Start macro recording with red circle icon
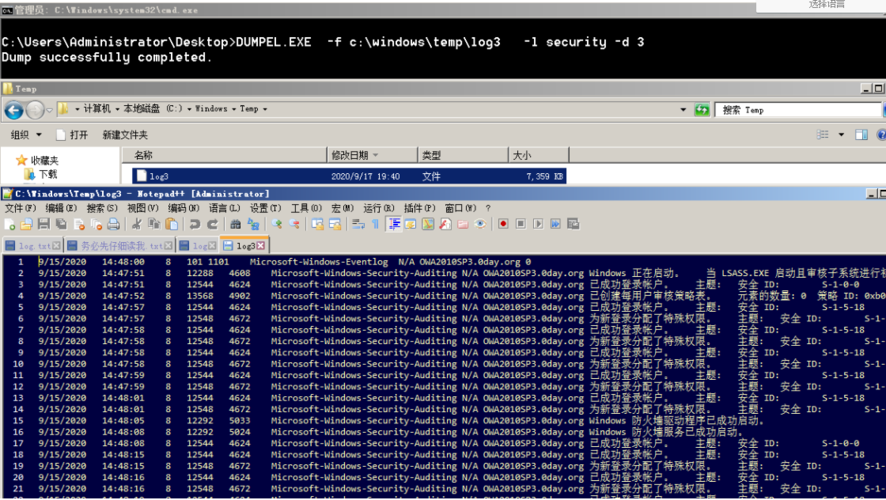This screenshot has height=500, width=886. (x=503, y=224)
